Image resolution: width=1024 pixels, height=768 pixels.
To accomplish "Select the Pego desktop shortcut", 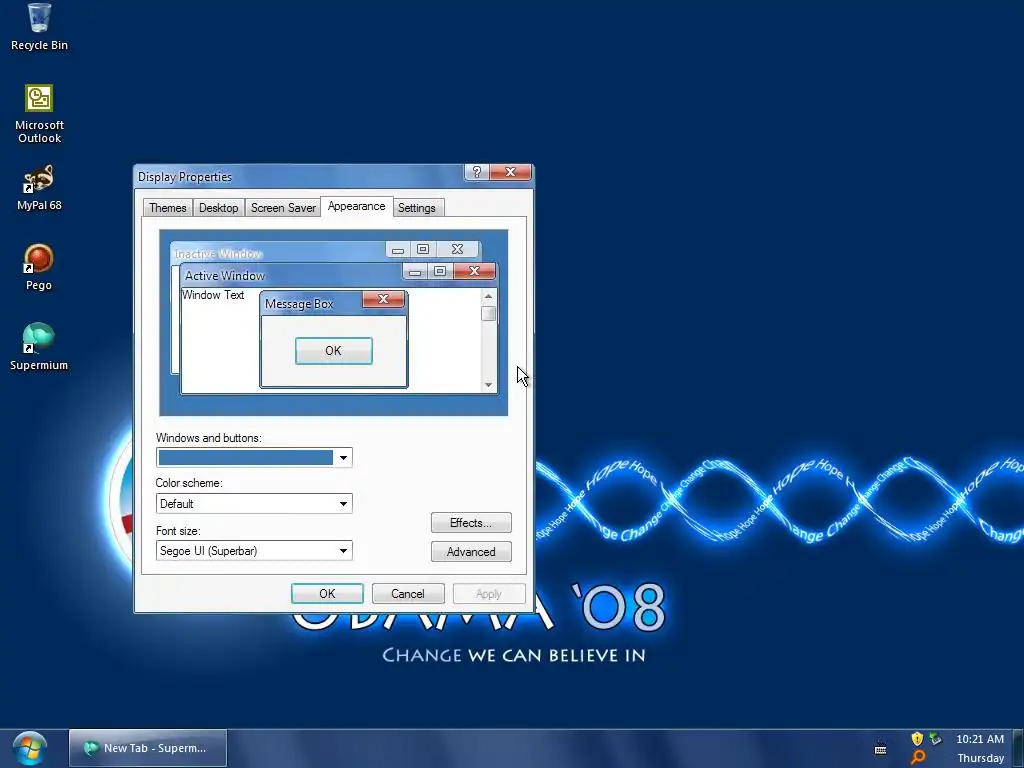I will [39, 268].
